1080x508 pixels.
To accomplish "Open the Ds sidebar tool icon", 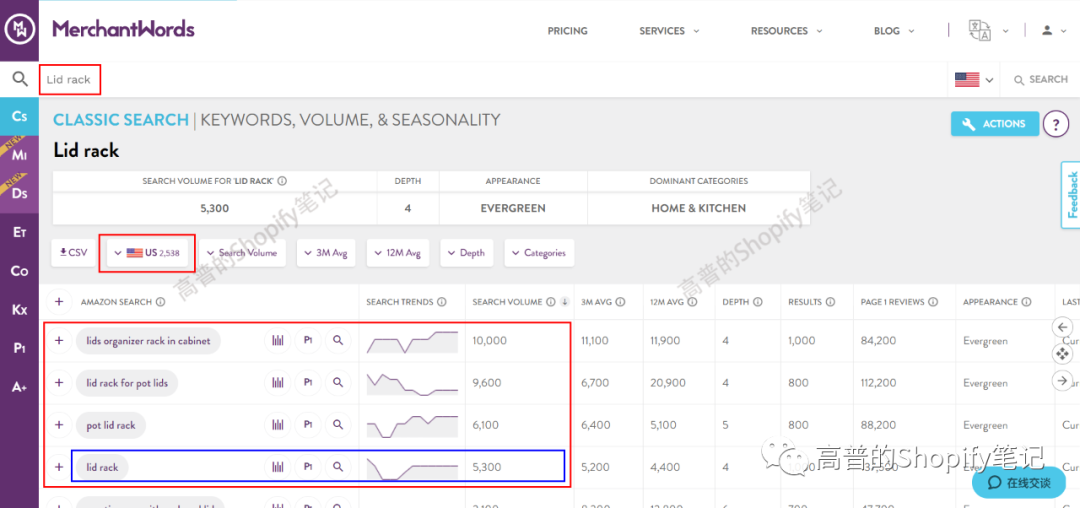I will coord(19,193).
